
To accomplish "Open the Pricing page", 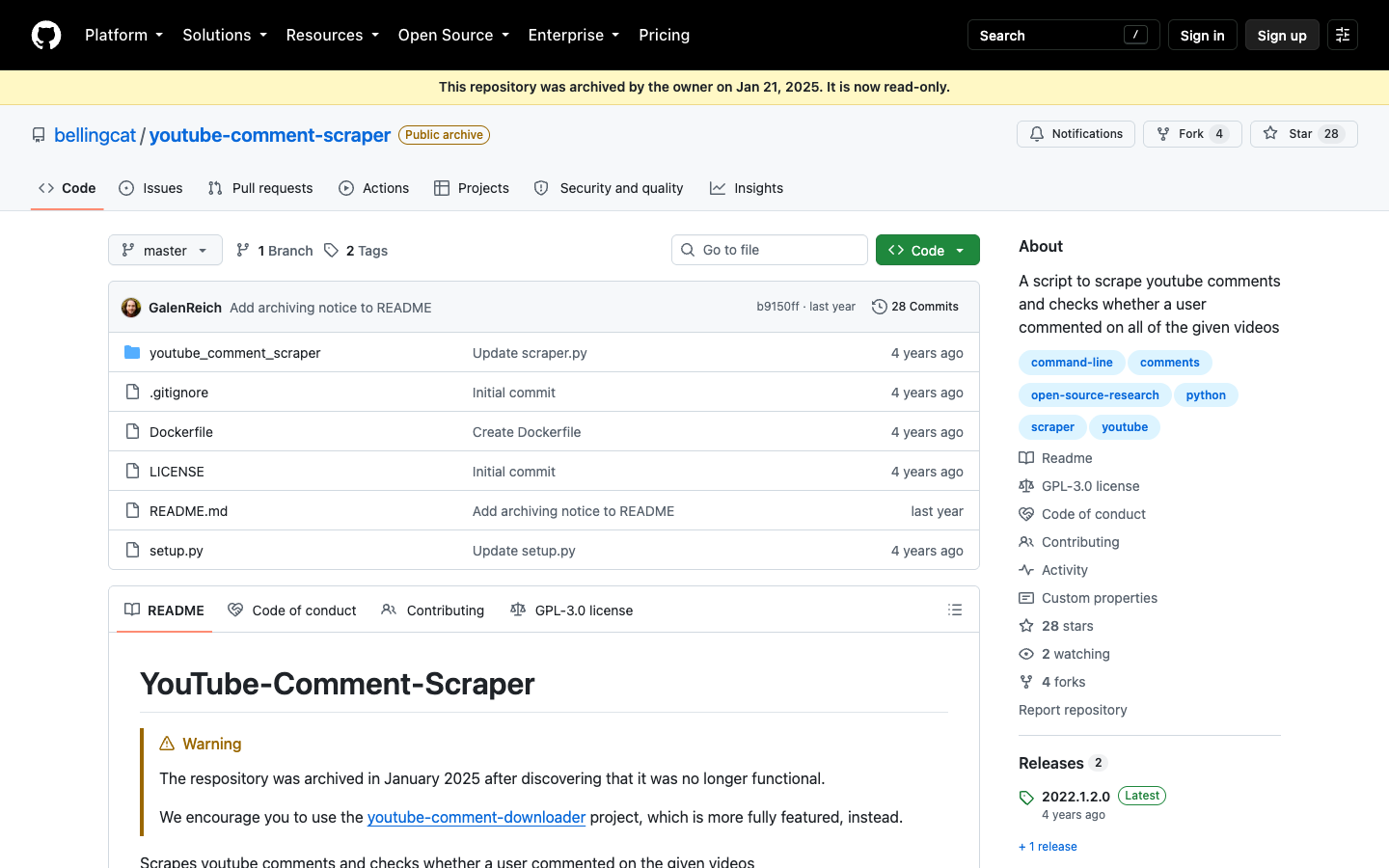I will coord(664,35).
